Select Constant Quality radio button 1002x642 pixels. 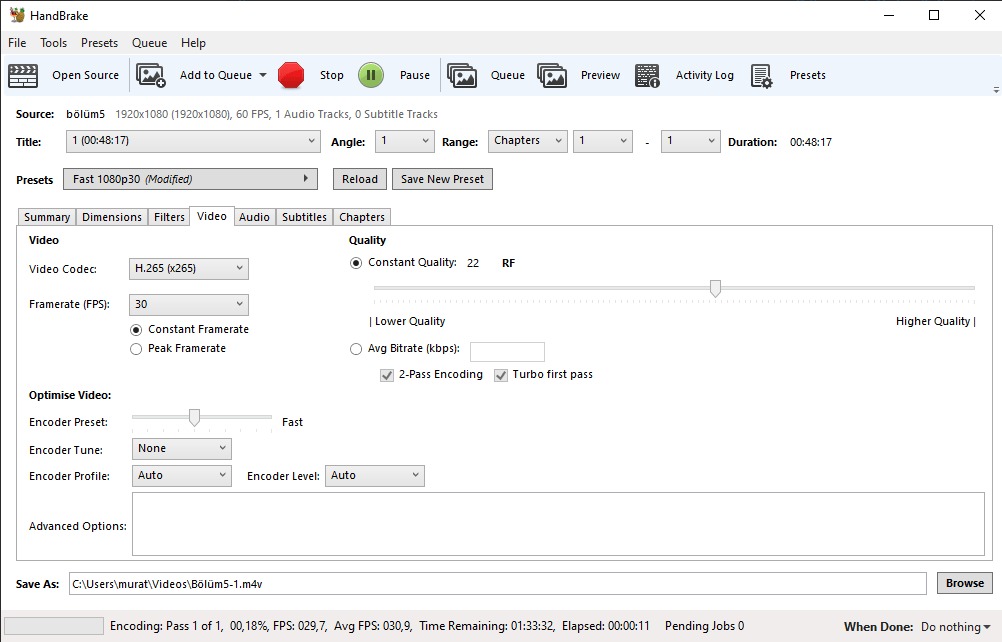tap(356, 263)
